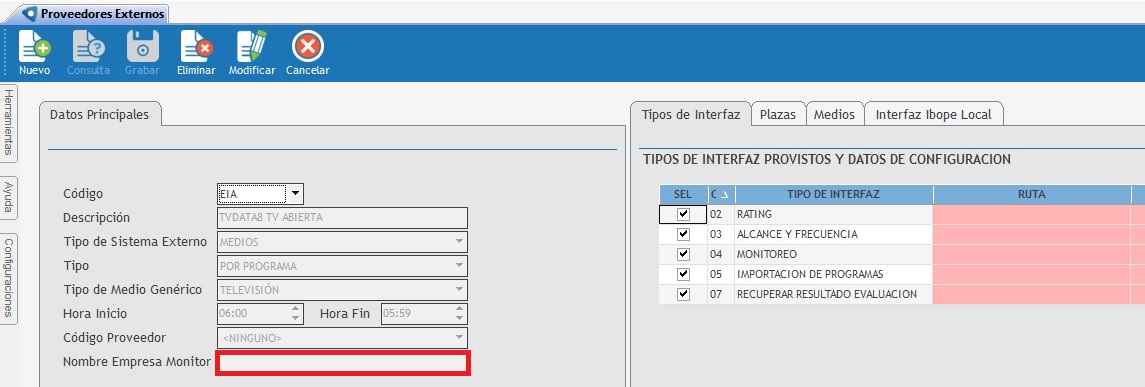
Task: Click the Eliminar toolbar icon
Action: click(196, 47)
